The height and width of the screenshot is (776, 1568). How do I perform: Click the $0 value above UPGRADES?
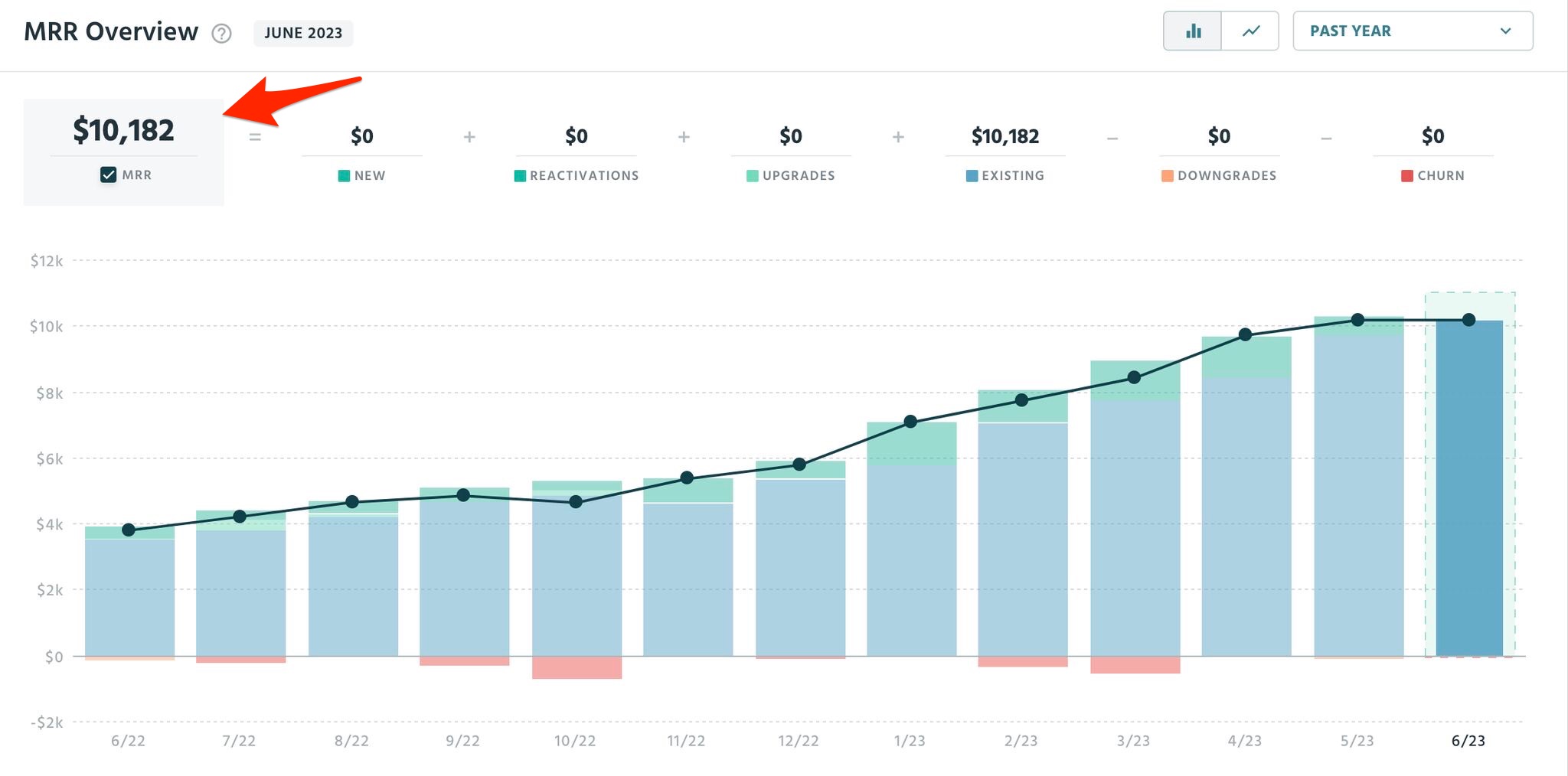click(x=791, y=136)
